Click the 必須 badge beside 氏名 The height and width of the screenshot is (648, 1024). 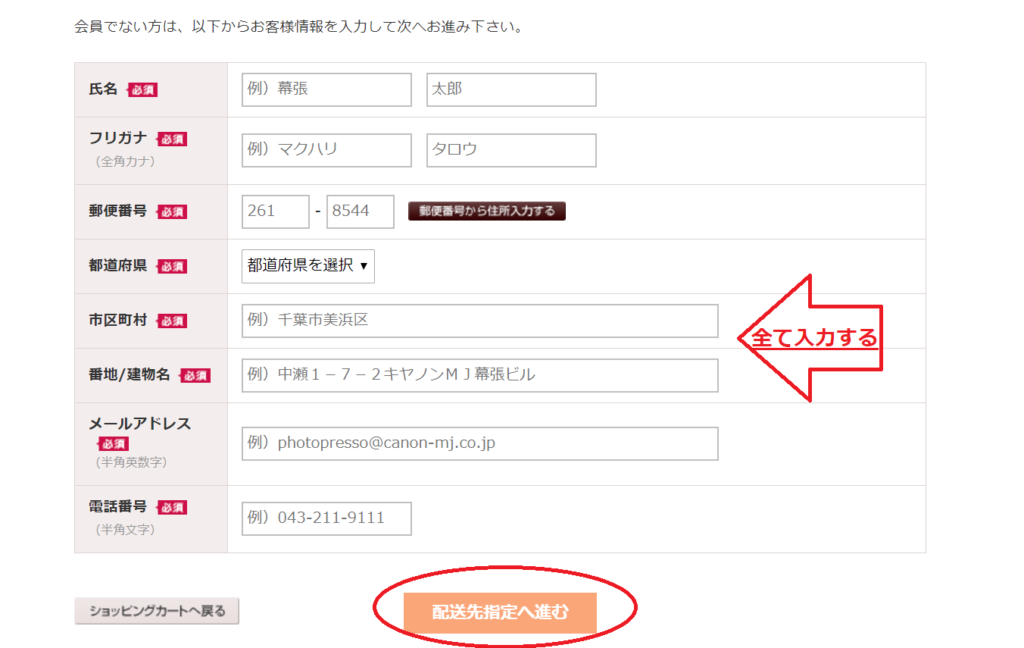[x=142, y=90]
